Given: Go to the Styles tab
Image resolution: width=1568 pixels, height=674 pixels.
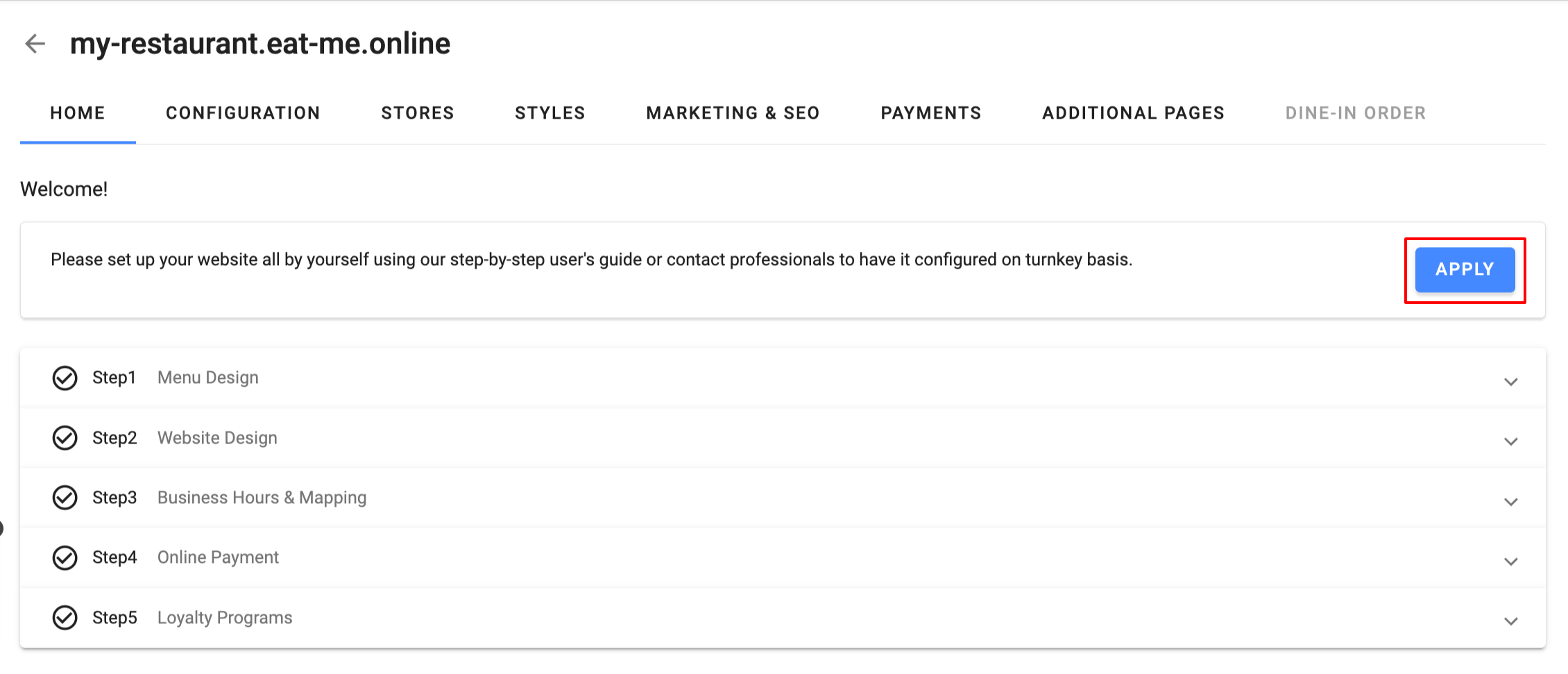Looking at the screenshot, I should pos(550,113).
